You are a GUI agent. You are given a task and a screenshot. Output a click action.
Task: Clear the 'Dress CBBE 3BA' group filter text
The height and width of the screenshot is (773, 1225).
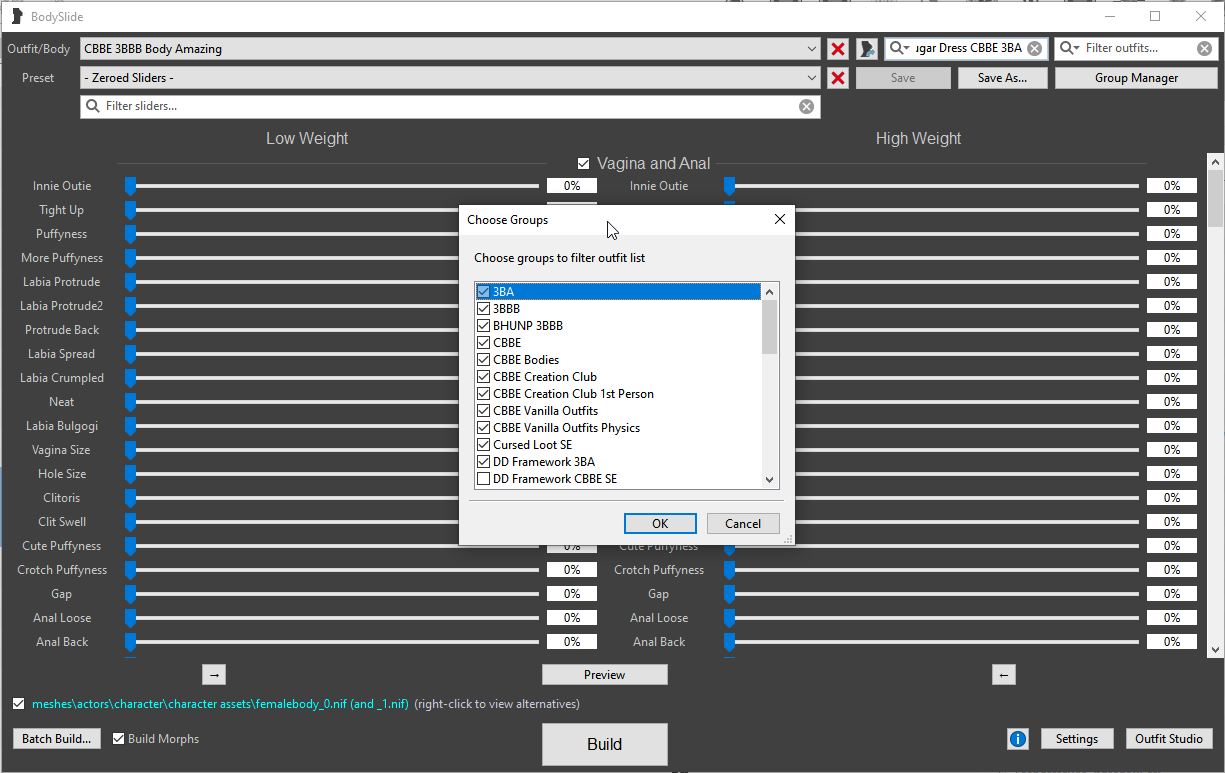[1034, 48]
